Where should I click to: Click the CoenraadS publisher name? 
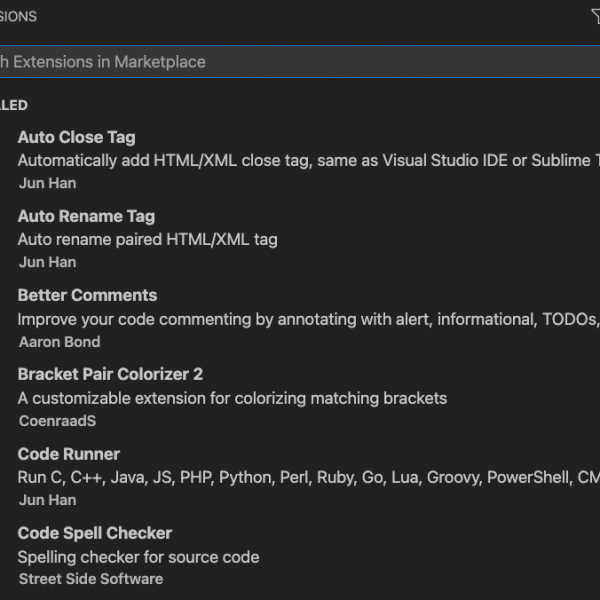tap(57, 421)
